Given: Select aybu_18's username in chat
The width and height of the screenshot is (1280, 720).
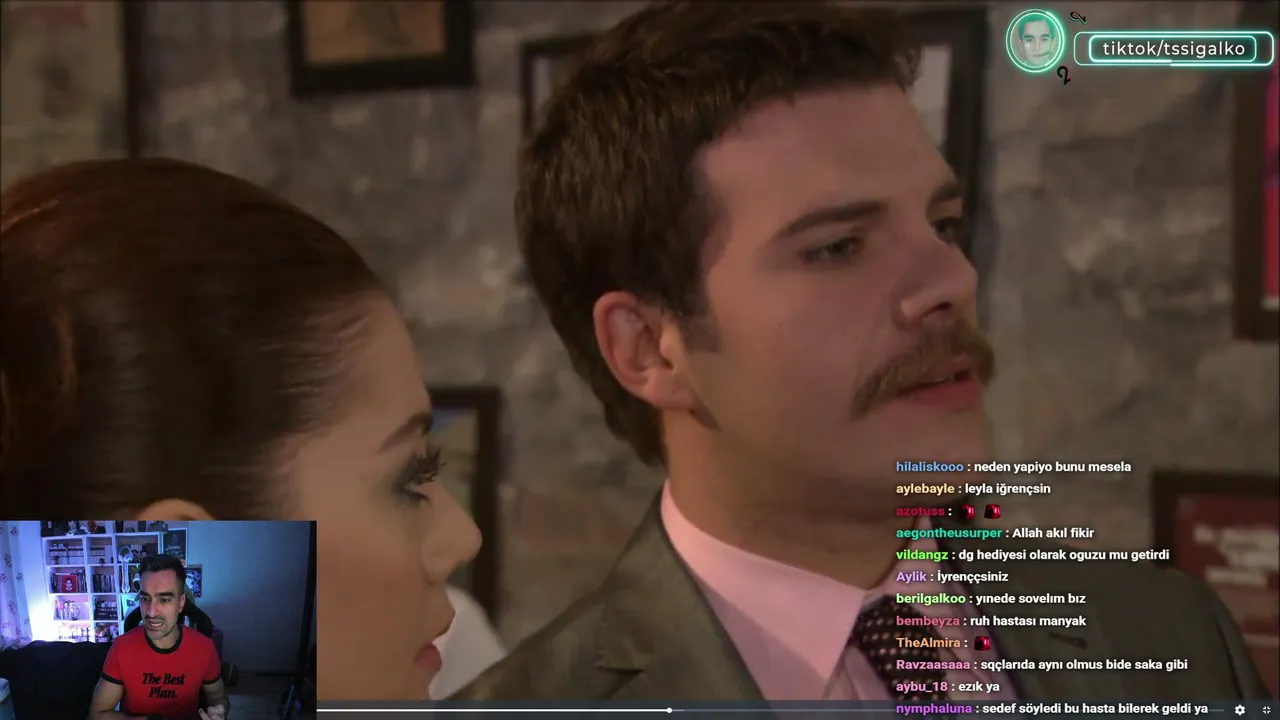Looking at the screenshot, I should [922, 687].
